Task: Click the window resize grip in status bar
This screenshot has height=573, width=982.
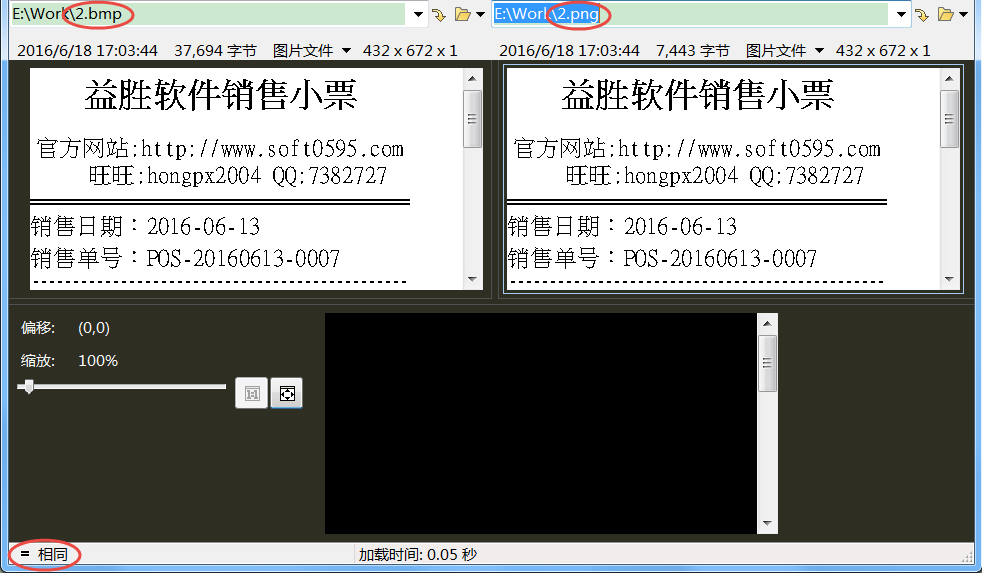Action: (x=967, y=555)
